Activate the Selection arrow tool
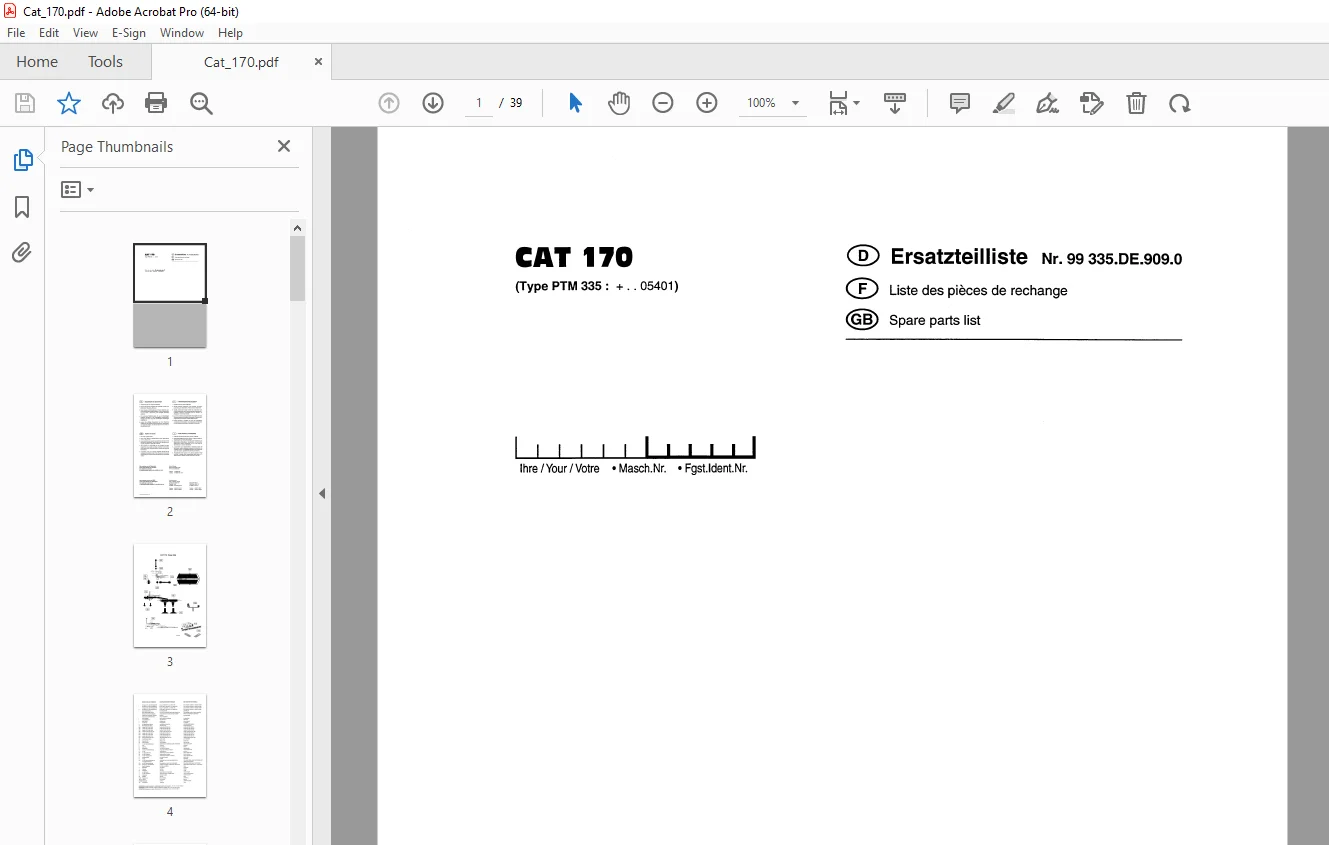The width and height of the screenshot is (1329, 845). point(575,103)
